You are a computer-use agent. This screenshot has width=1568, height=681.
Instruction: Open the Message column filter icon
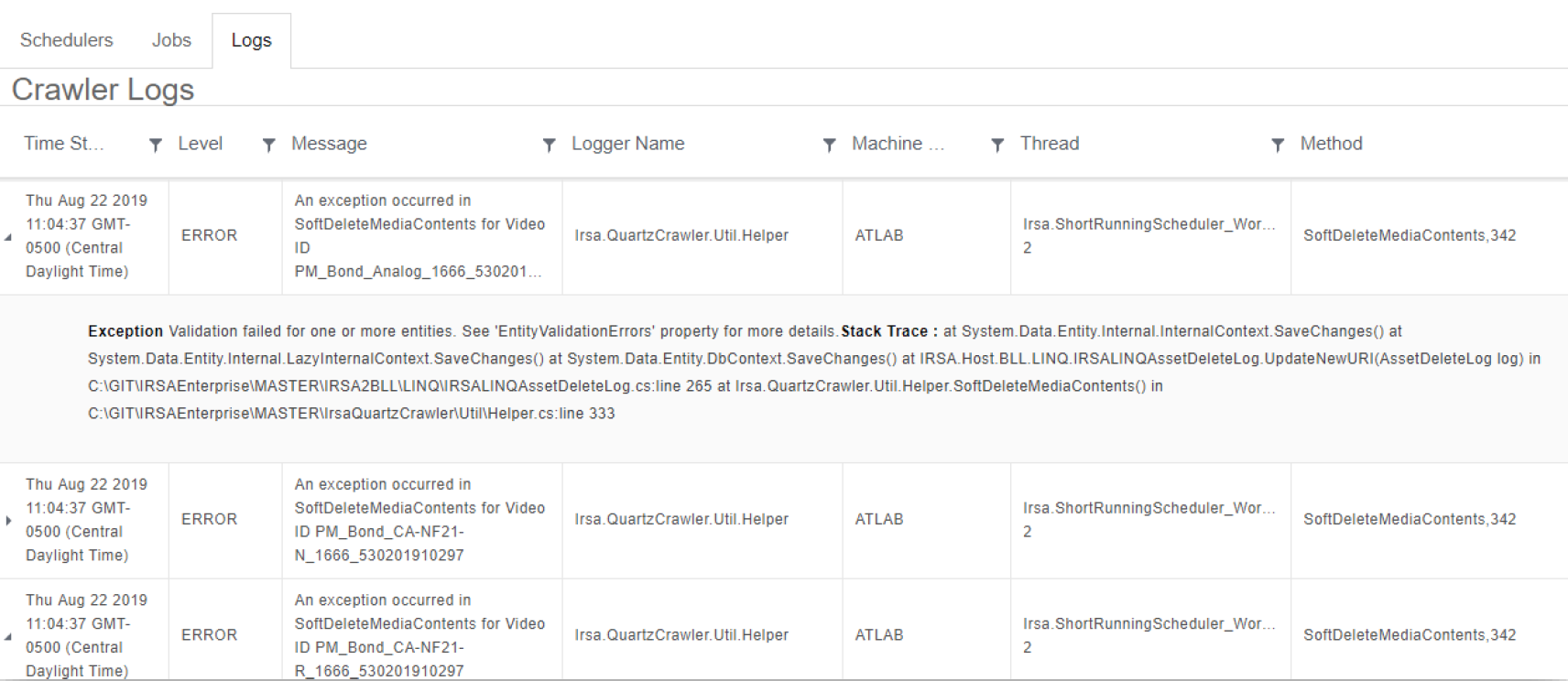pos(549,145)
